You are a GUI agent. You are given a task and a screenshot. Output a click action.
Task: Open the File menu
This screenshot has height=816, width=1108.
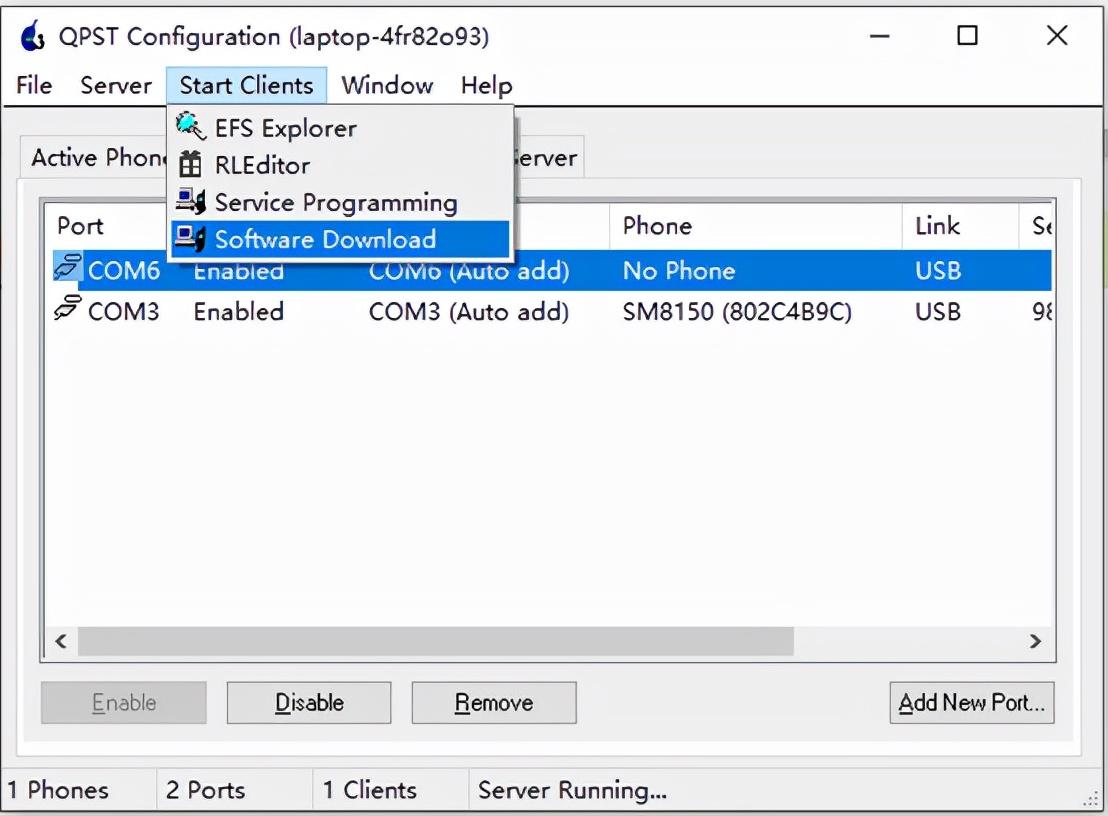34,85
